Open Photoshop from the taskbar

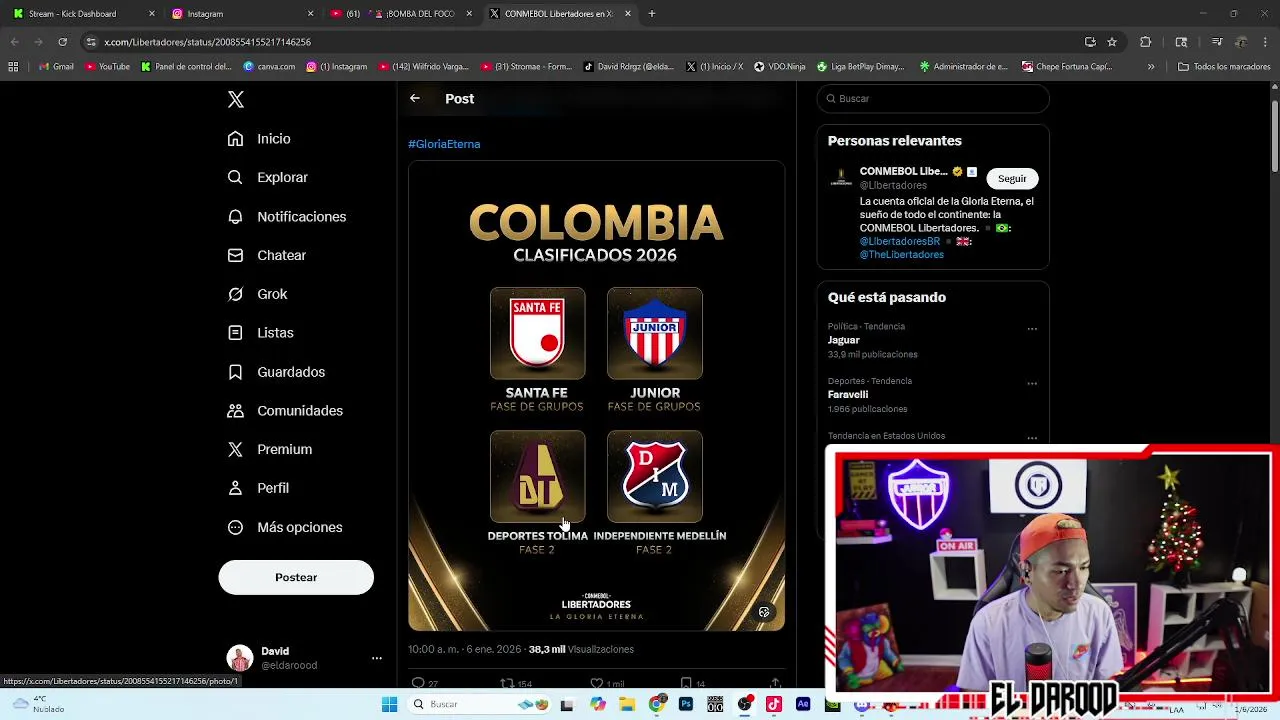tap(686, 704)
